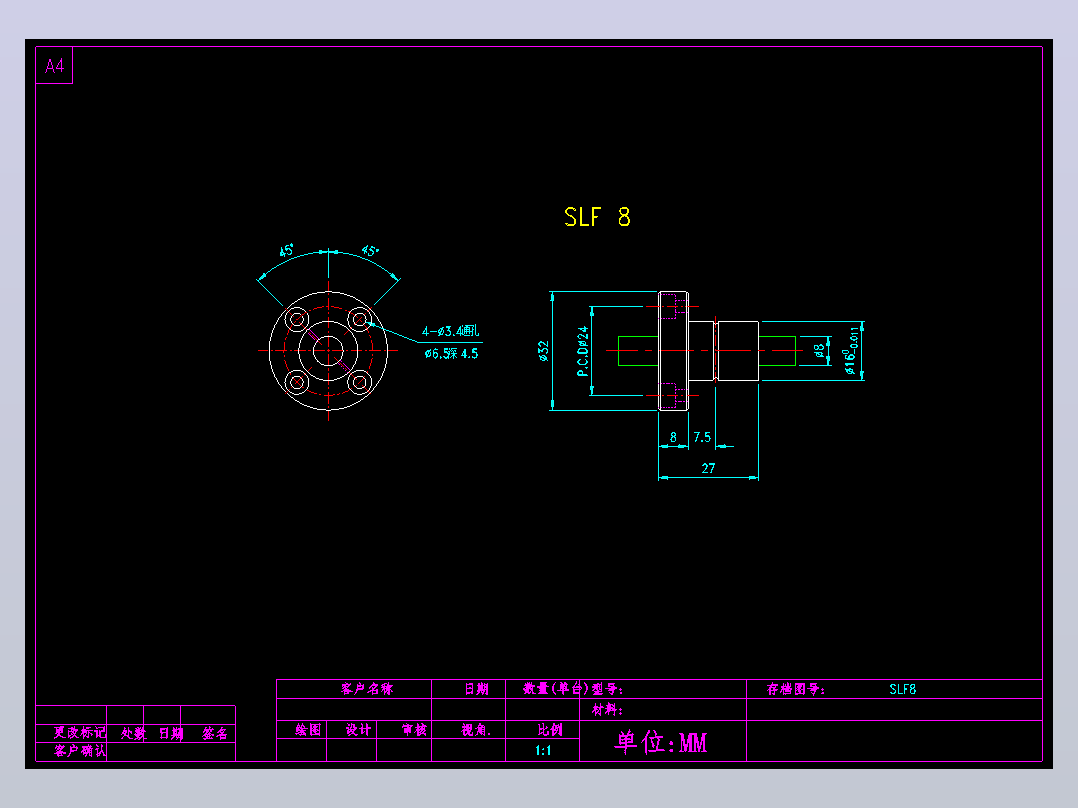Select the upper-right counterbored bolt hole

click(360, 319)
